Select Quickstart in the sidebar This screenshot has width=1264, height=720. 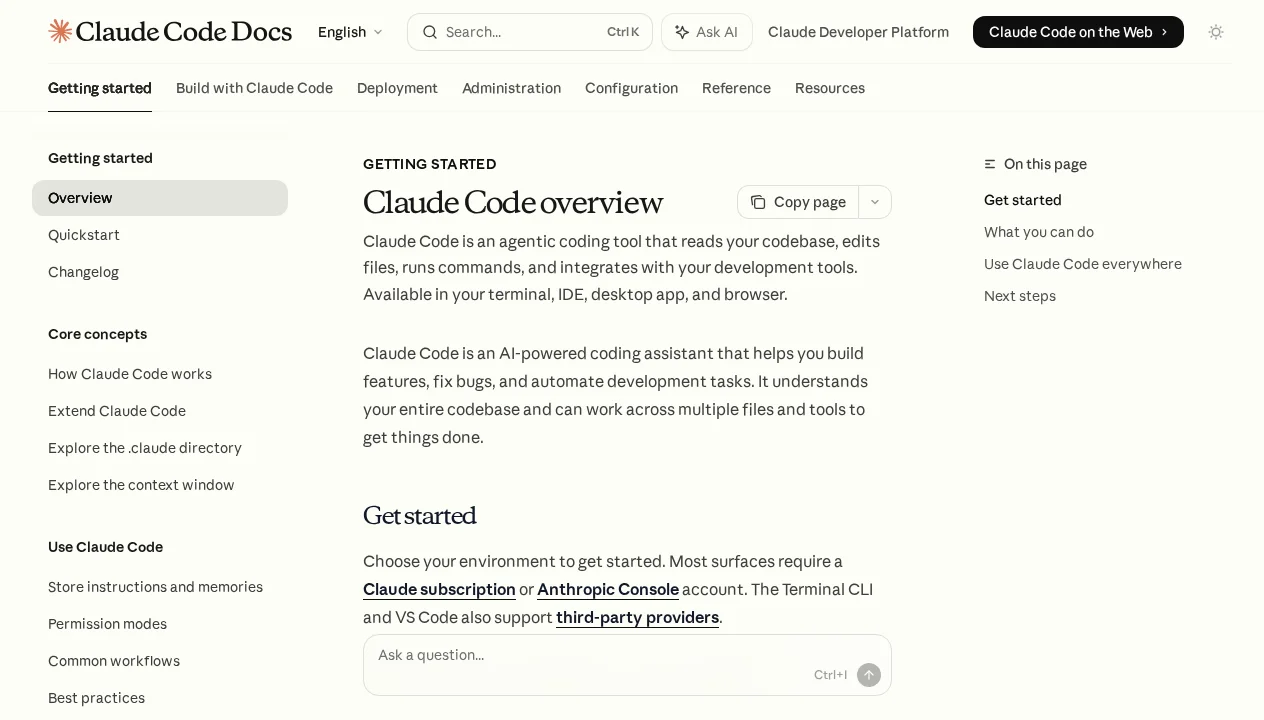coord(84,235)
